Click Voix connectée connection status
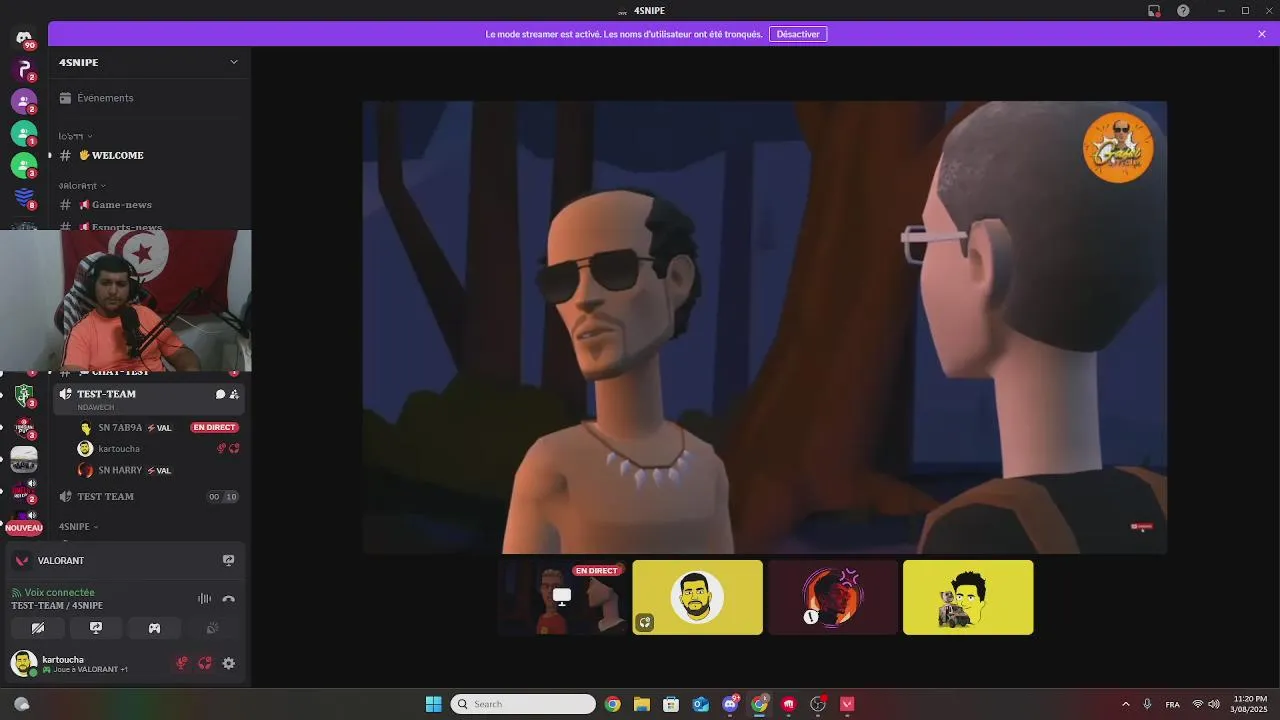Image resolution: width=1280 pixels, height=720 pixels. 59,593
